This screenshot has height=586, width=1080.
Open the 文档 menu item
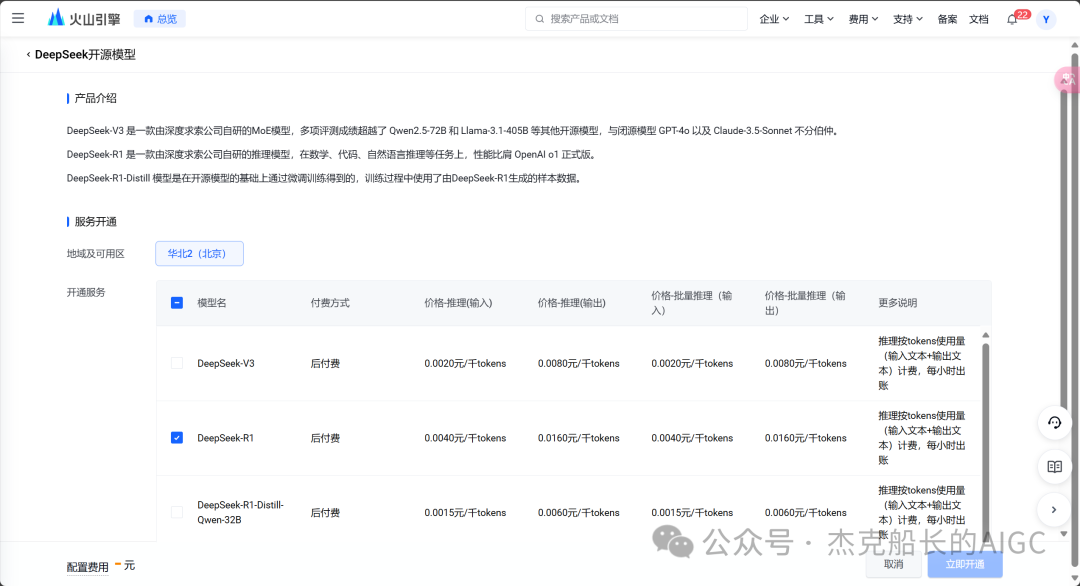[x=979, y=19]
